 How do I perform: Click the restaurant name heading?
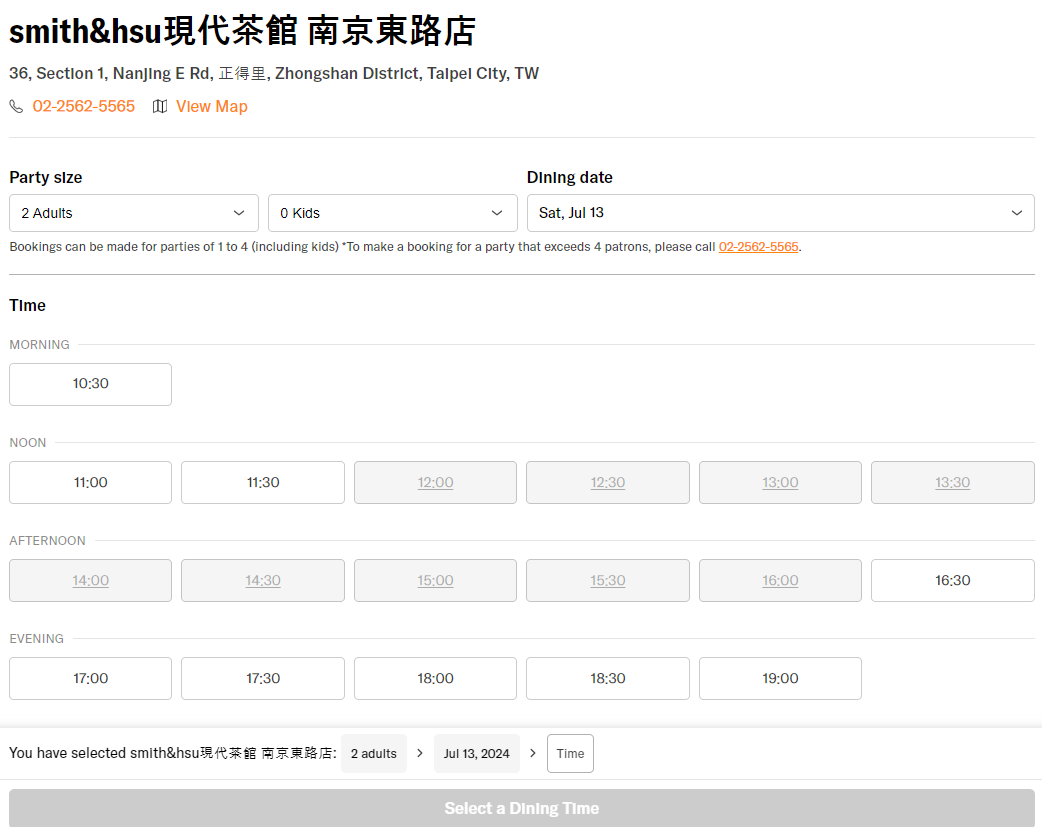(243, 31)
